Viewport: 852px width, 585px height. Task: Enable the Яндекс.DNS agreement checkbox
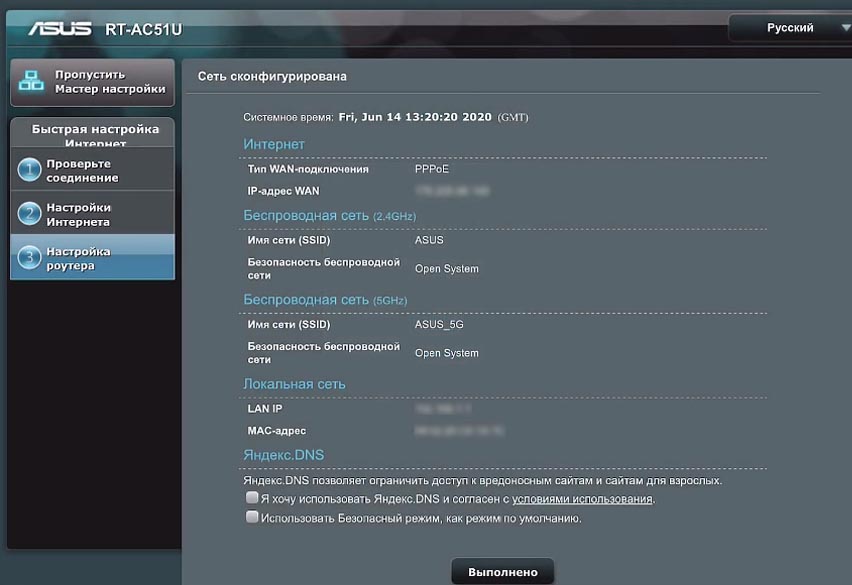252,498
